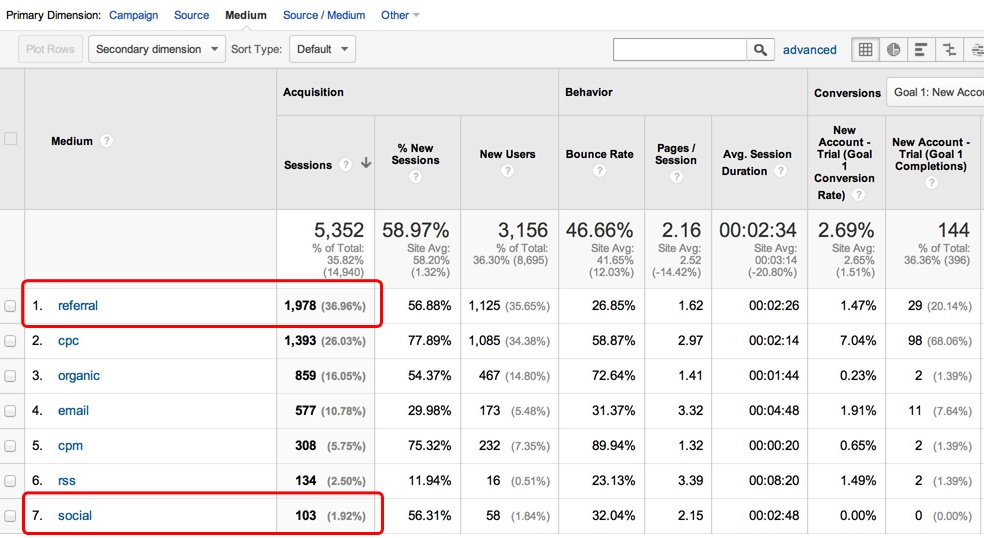Image resolution: width=984 pixels, height=538 pixels.
Task: Click the help icon next to Medium
Action: [x=107, y=141]
